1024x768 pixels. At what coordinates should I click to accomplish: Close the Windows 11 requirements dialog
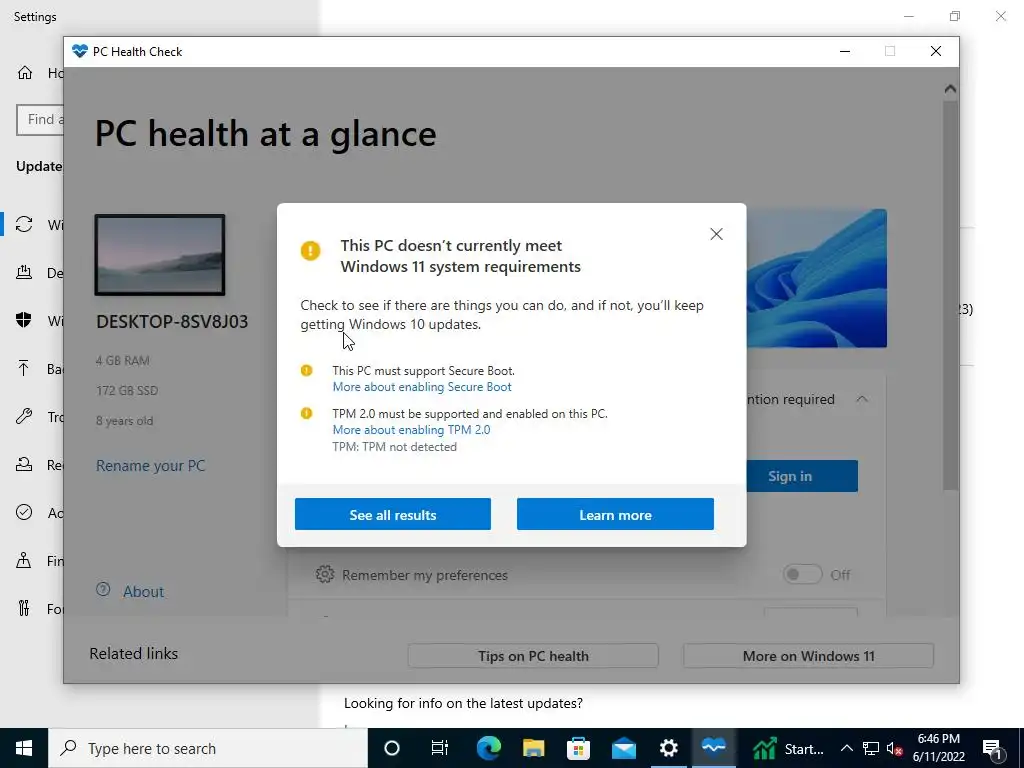pos(716,234)
